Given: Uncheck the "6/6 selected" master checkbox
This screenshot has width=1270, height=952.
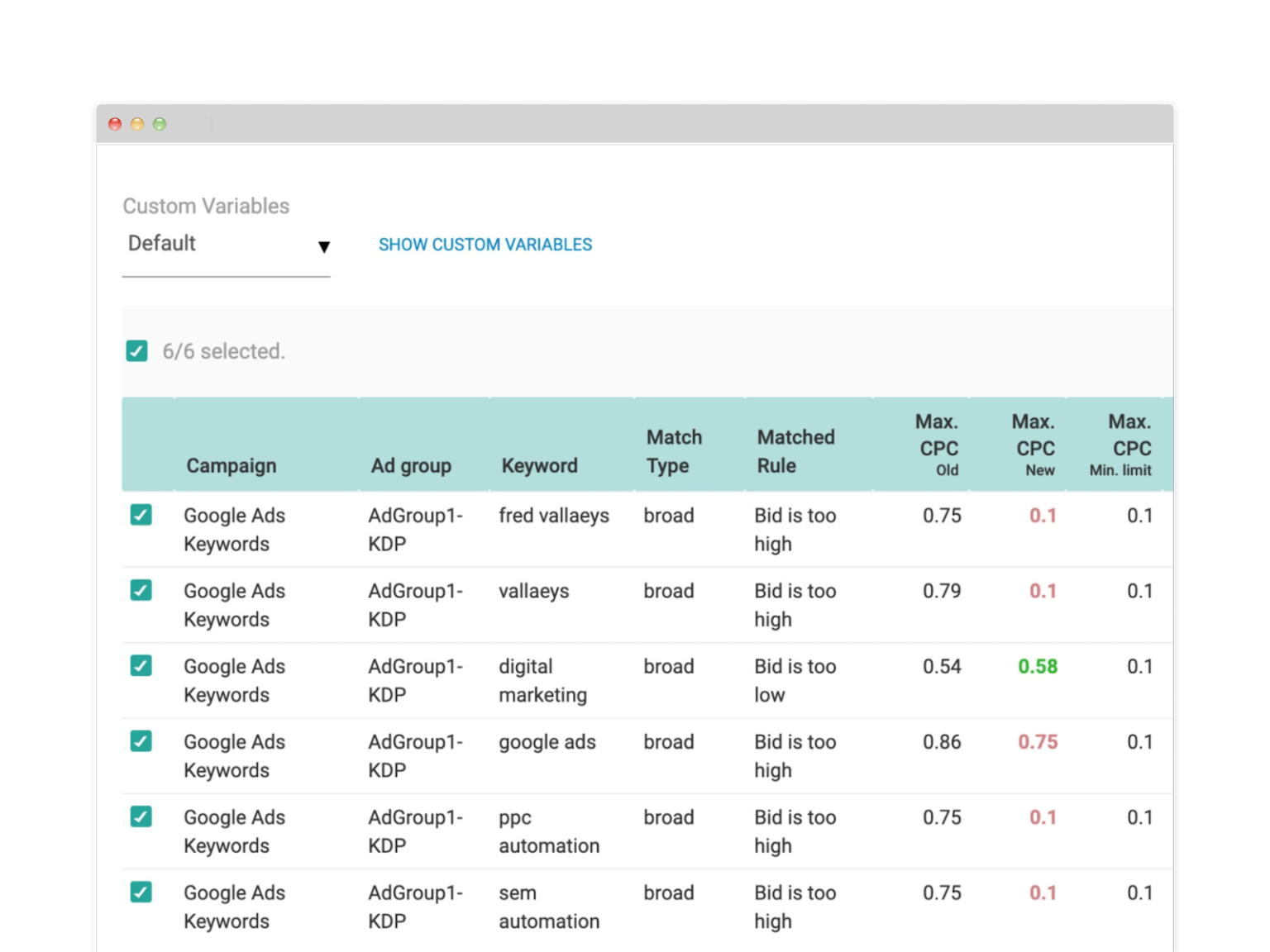Looking at the screenshot, I should tap(137, 351).
